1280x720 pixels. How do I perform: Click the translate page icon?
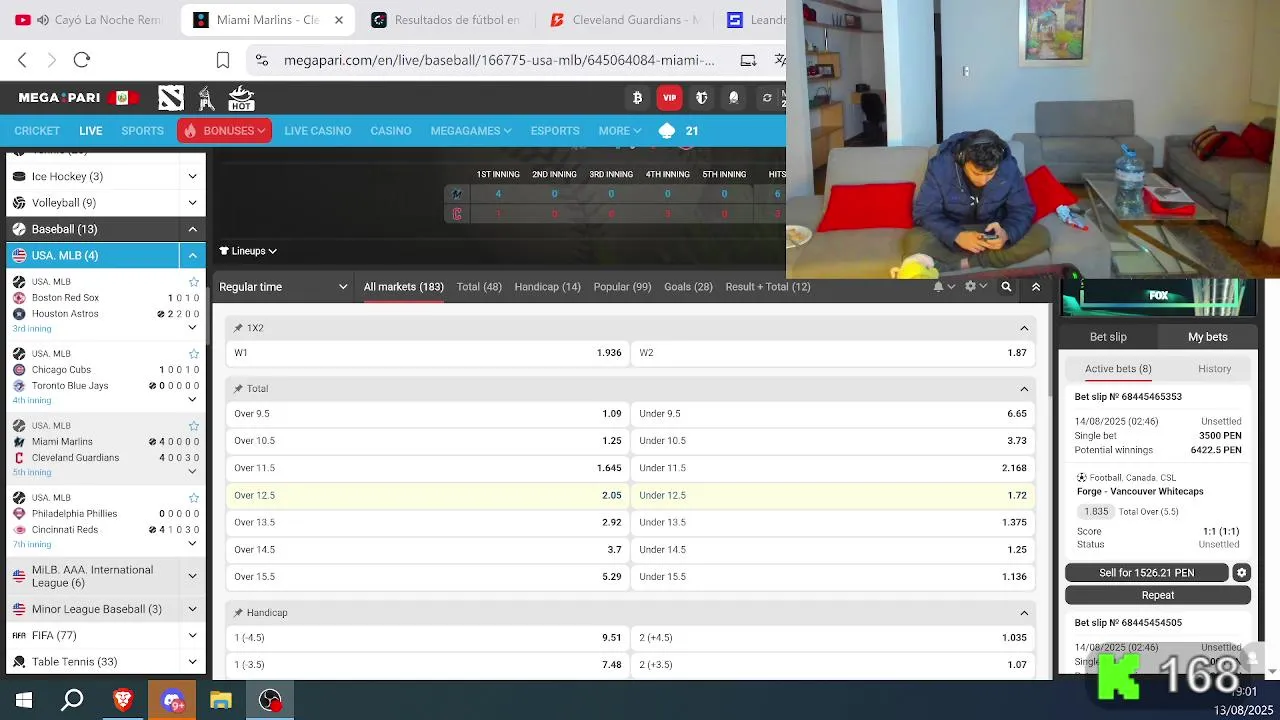779,60
